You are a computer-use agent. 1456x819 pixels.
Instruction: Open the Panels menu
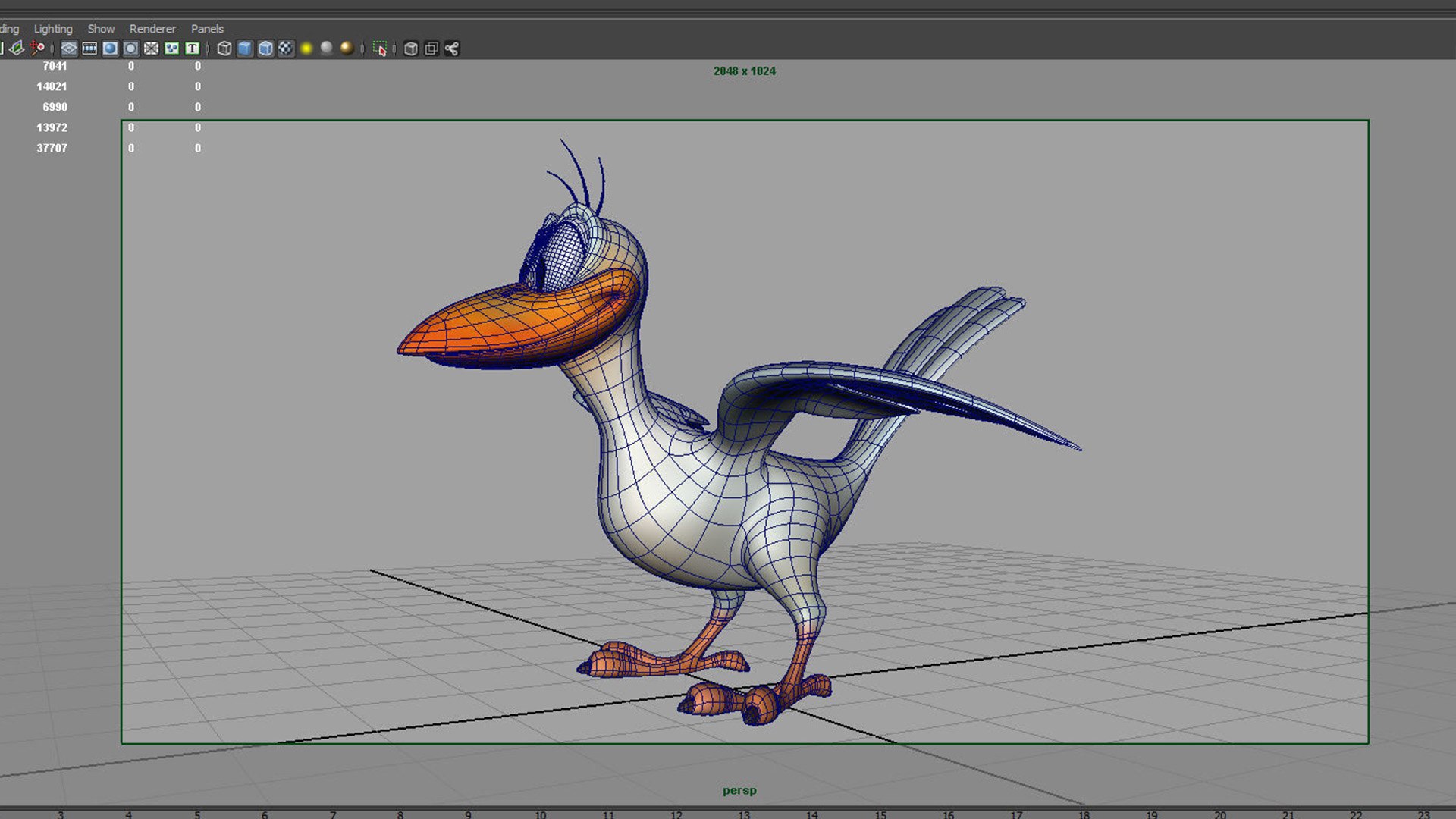coord(207,29)
